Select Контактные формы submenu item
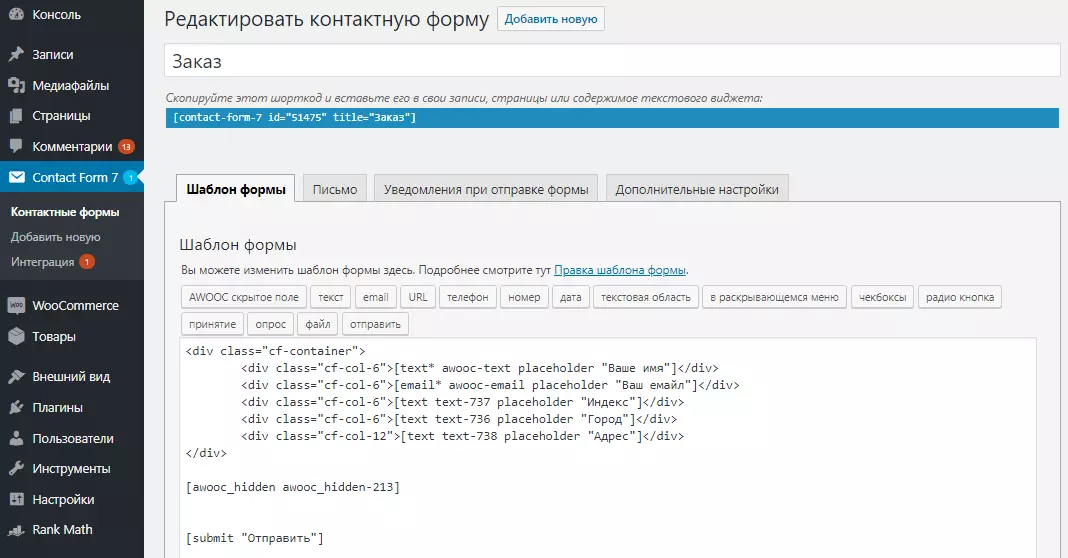Image resolution: width=1068 pixels, height=558 pixels. click(65, 212)
